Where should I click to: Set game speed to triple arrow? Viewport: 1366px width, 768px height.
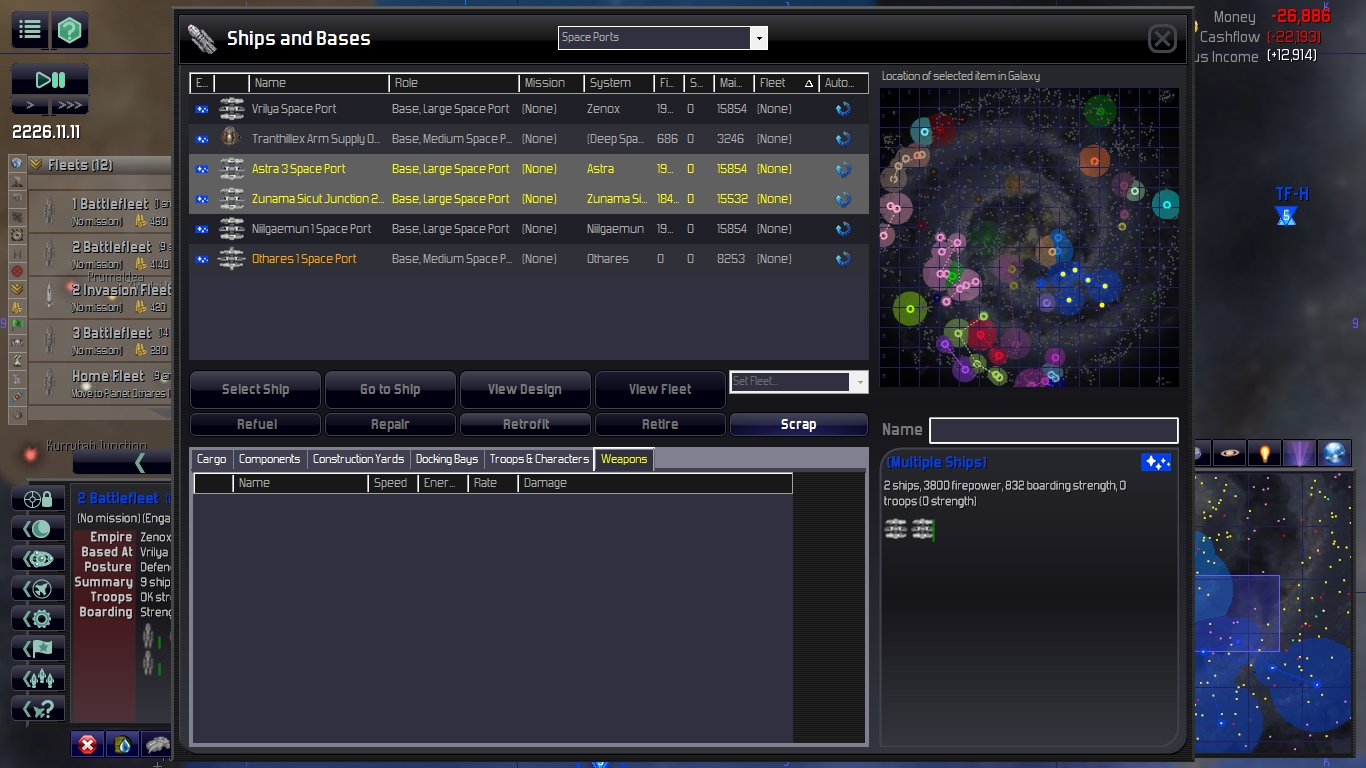tap(69, 105)
